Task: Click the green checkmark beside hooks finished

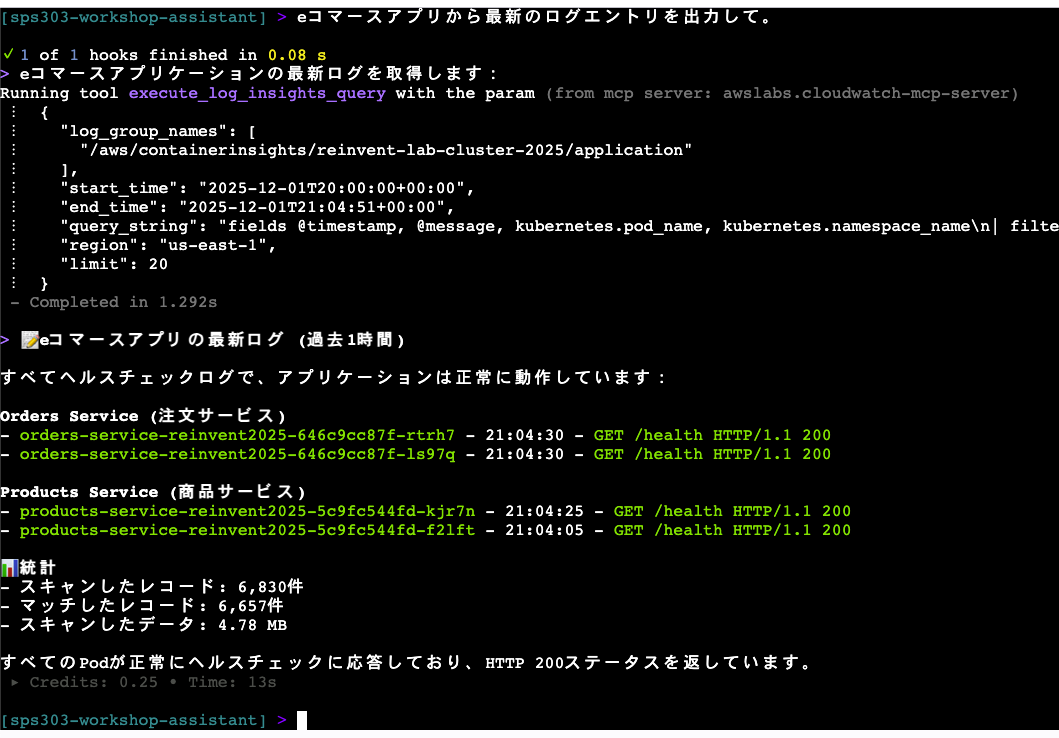Action: point(9,54)
